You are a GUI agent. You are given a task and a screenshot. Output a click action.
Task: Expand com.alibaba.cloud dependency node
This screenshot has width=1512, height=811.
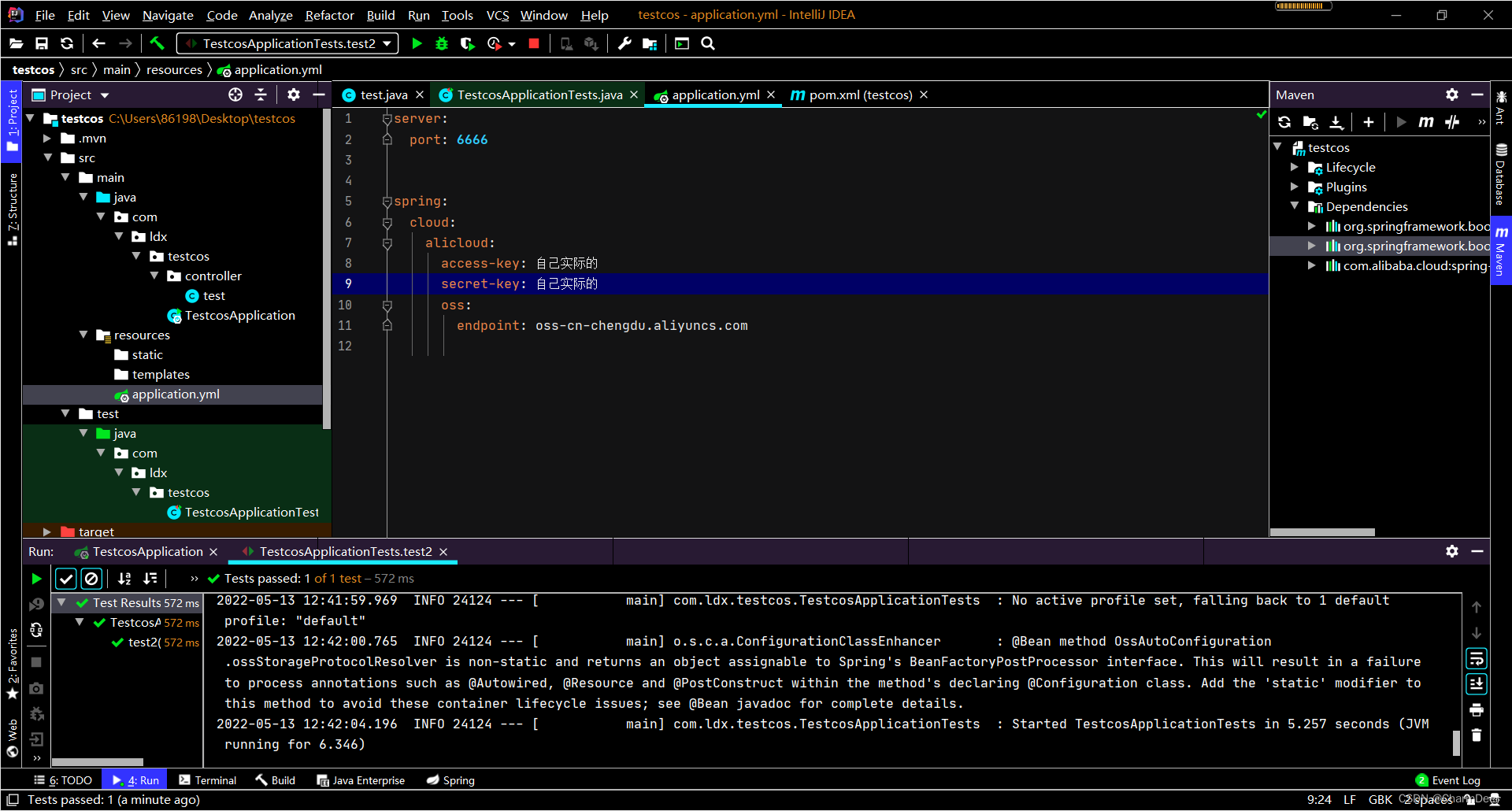point(1312,265)
